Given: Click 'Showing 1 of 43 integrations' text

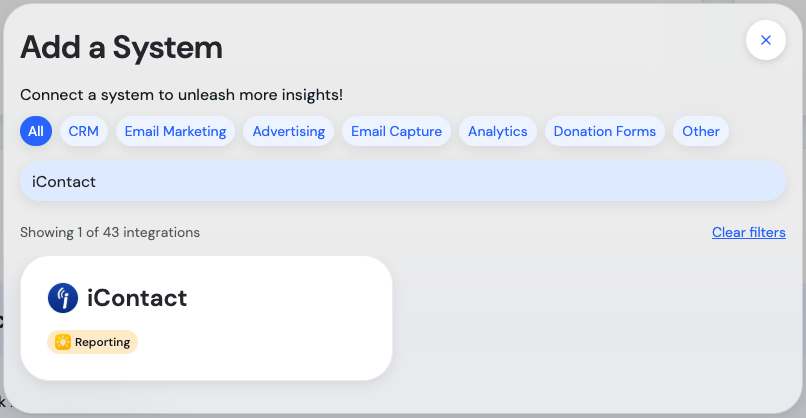Looking at the screenshot, I should 110,232.
